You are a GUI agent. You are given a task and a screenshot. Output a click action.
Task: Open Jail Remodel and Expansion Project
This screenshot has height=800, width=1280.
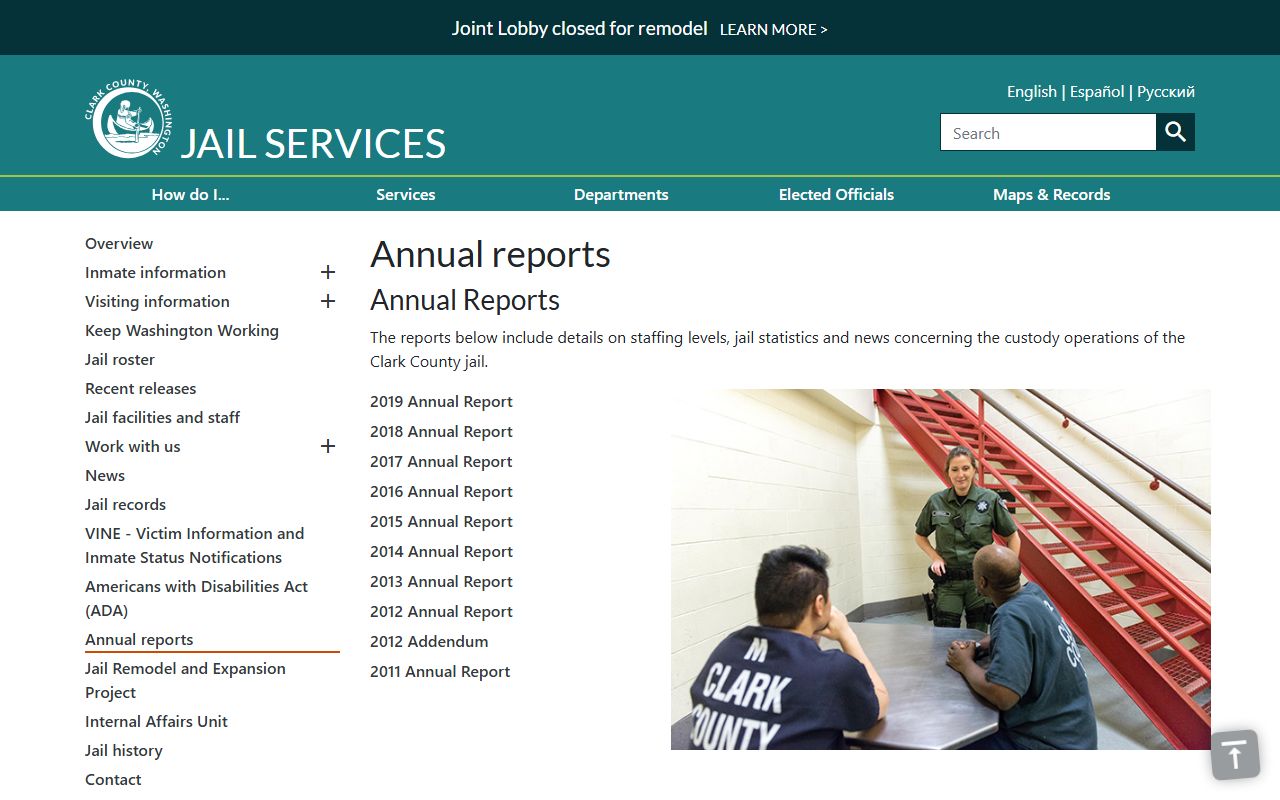click(x=185, y=680)
